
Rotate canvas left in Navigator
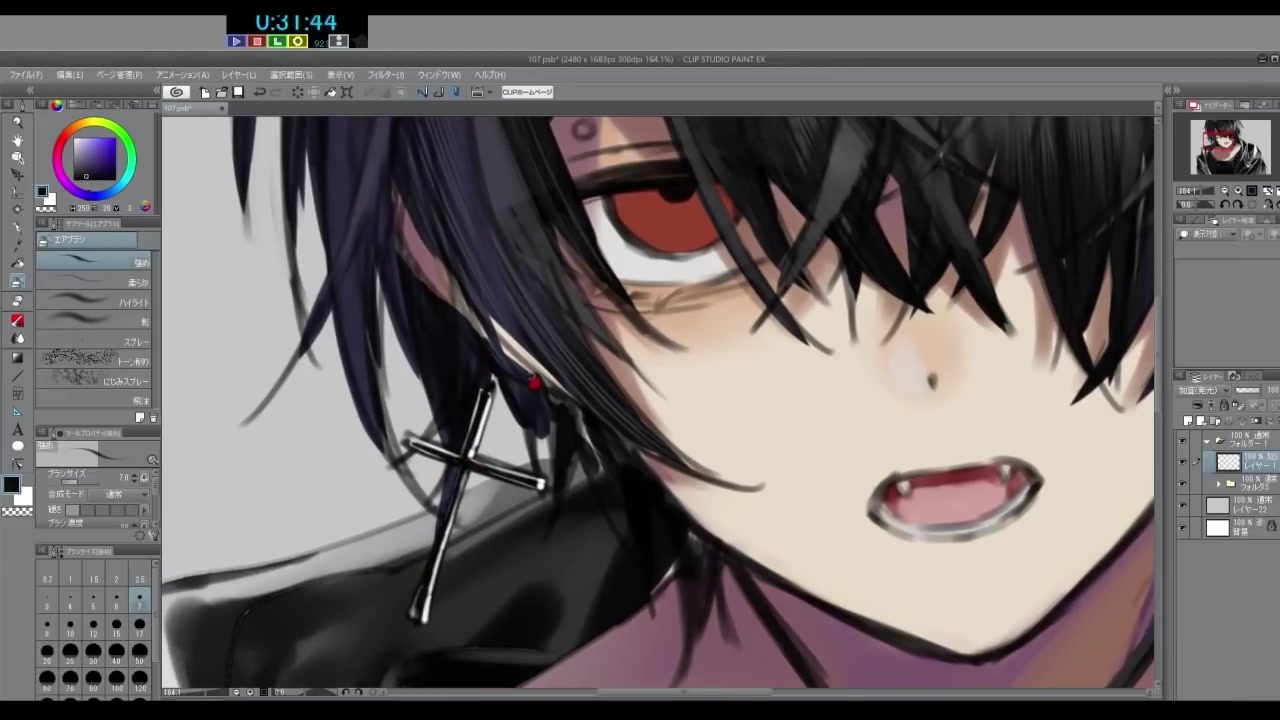click(1224, 204)
